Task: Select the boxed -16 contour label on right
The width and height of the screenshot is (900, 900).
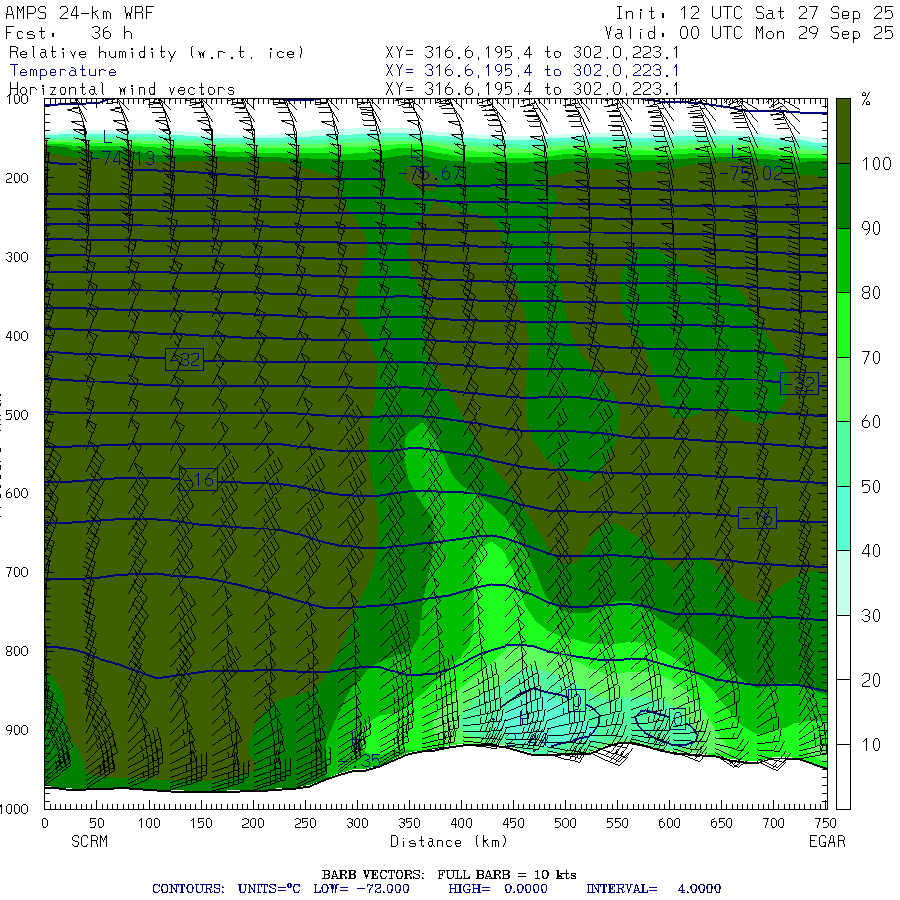Action: coord(757,518)
